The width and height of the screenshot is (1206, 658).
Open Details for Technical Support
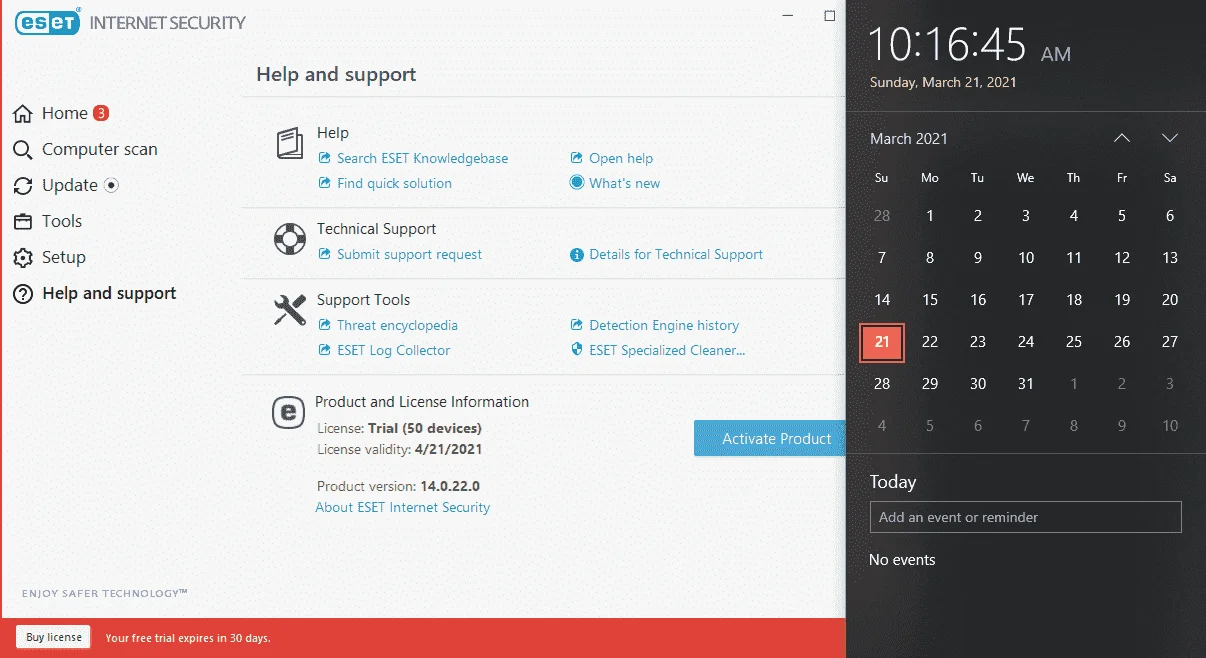coord(676,254)
